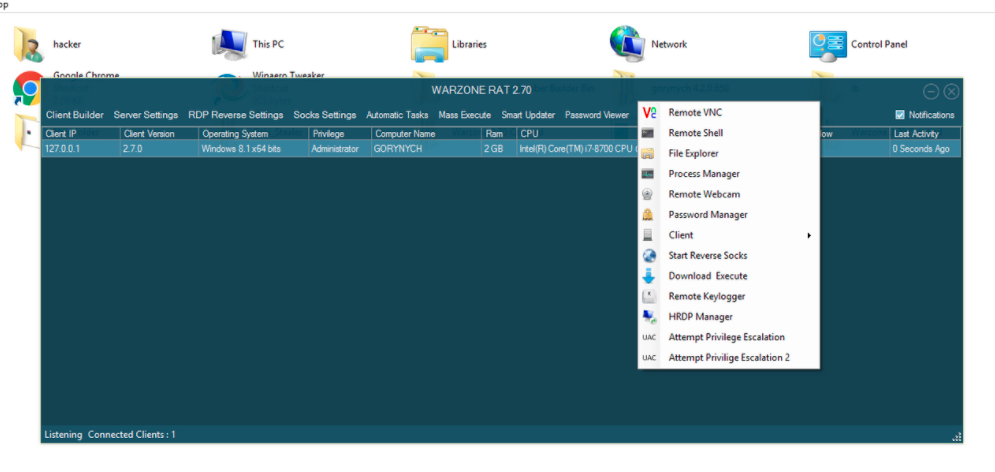This screenshot has height=472, width=995.
Task: Toggle the Notifications checkbox
Action: click(900, 115)
